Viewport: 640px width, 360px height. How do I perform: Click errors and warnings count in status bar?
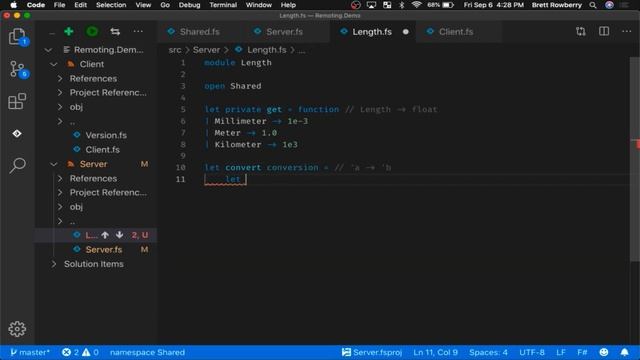(x=80, y=352)
